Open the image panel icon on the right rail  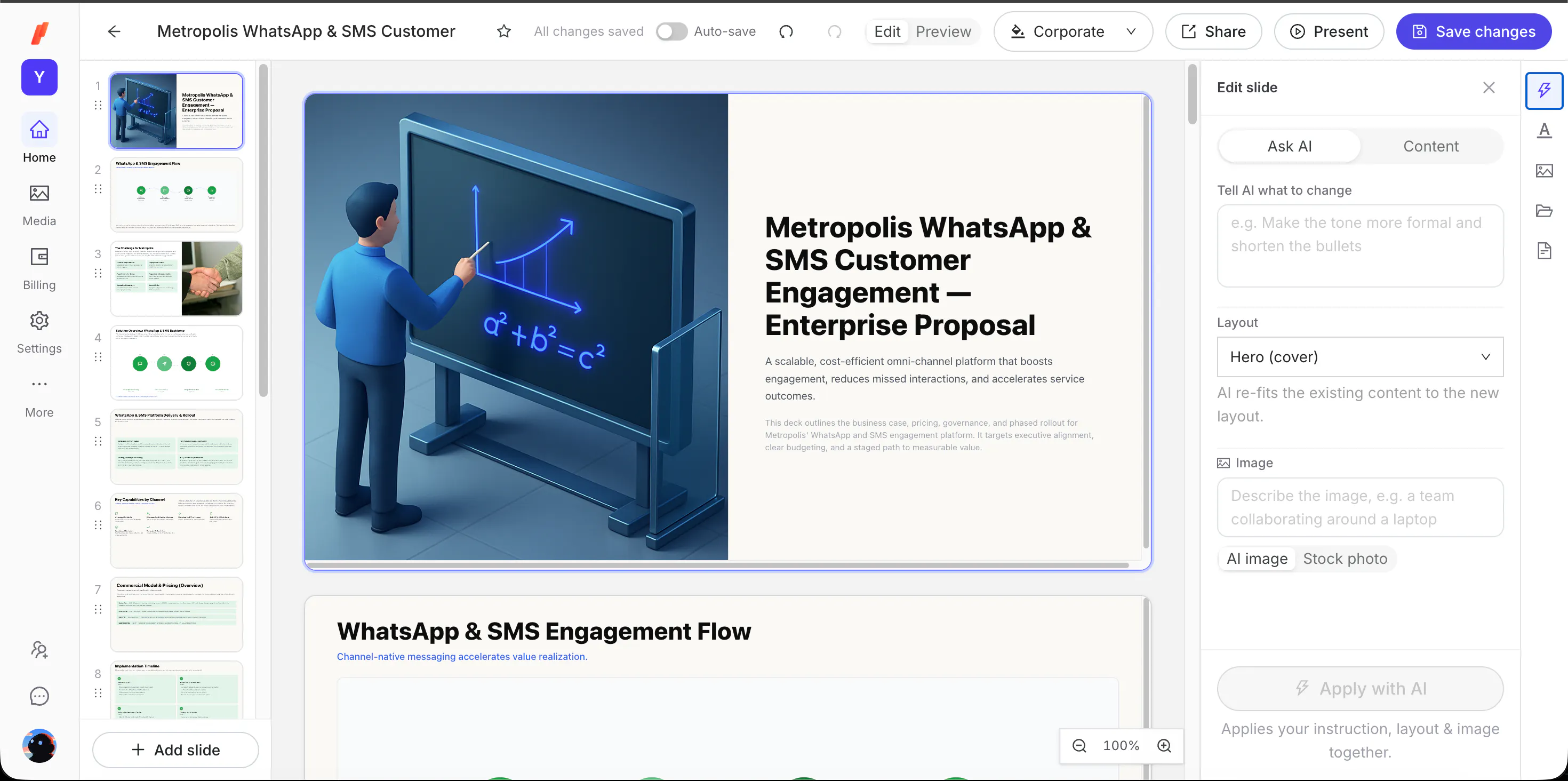[1544, 171]
